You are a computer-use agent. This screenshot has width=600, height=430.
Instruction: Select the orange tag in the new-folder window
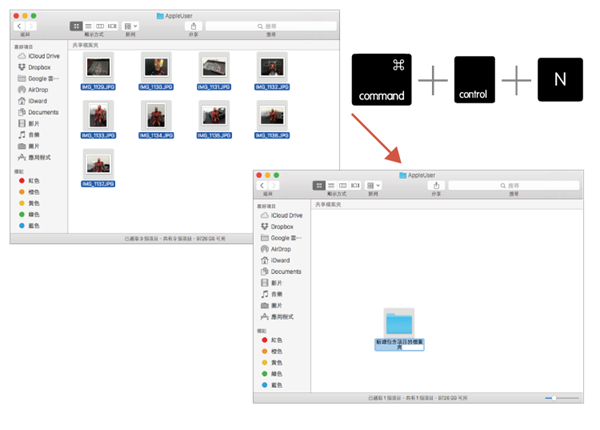click(x=272, y=351)
